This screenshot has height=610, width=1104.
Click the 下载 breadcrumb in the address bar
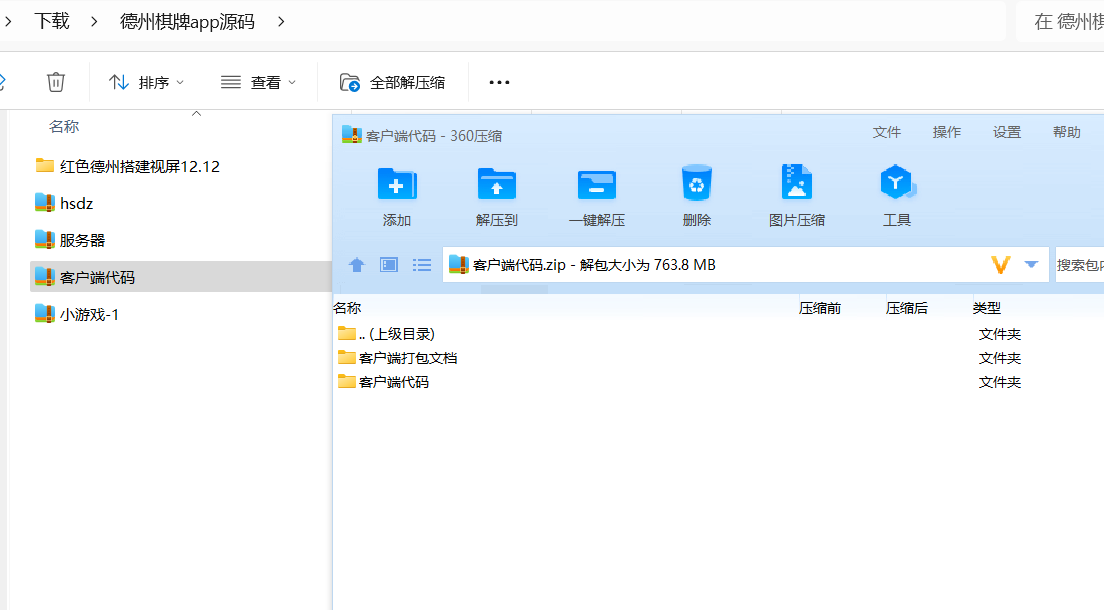click(x=52, y=21)
